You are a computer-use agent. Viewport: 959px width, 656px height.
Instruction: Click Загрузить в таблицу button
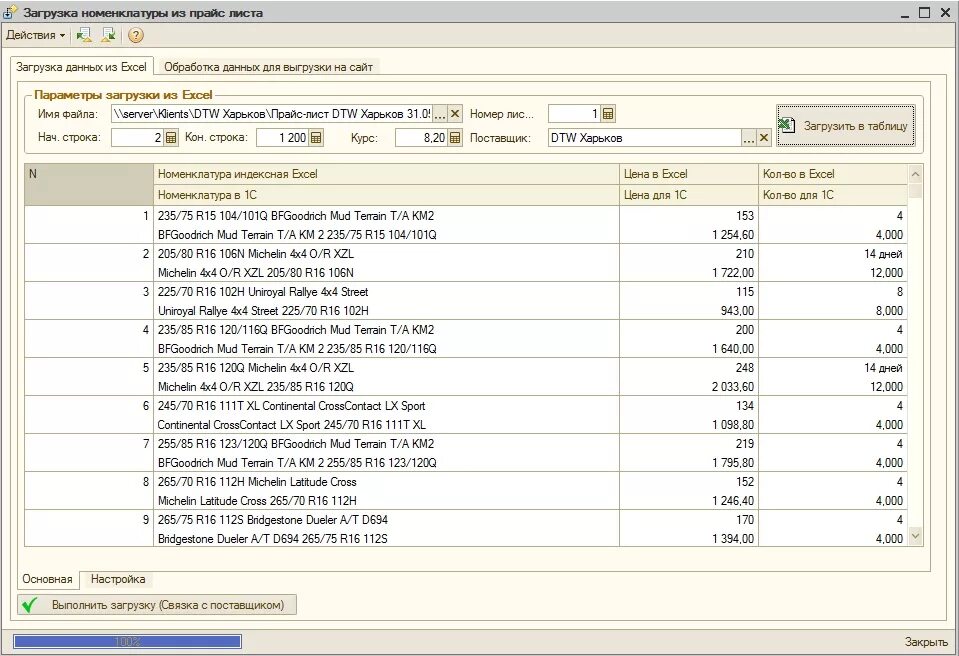point(846,125)
